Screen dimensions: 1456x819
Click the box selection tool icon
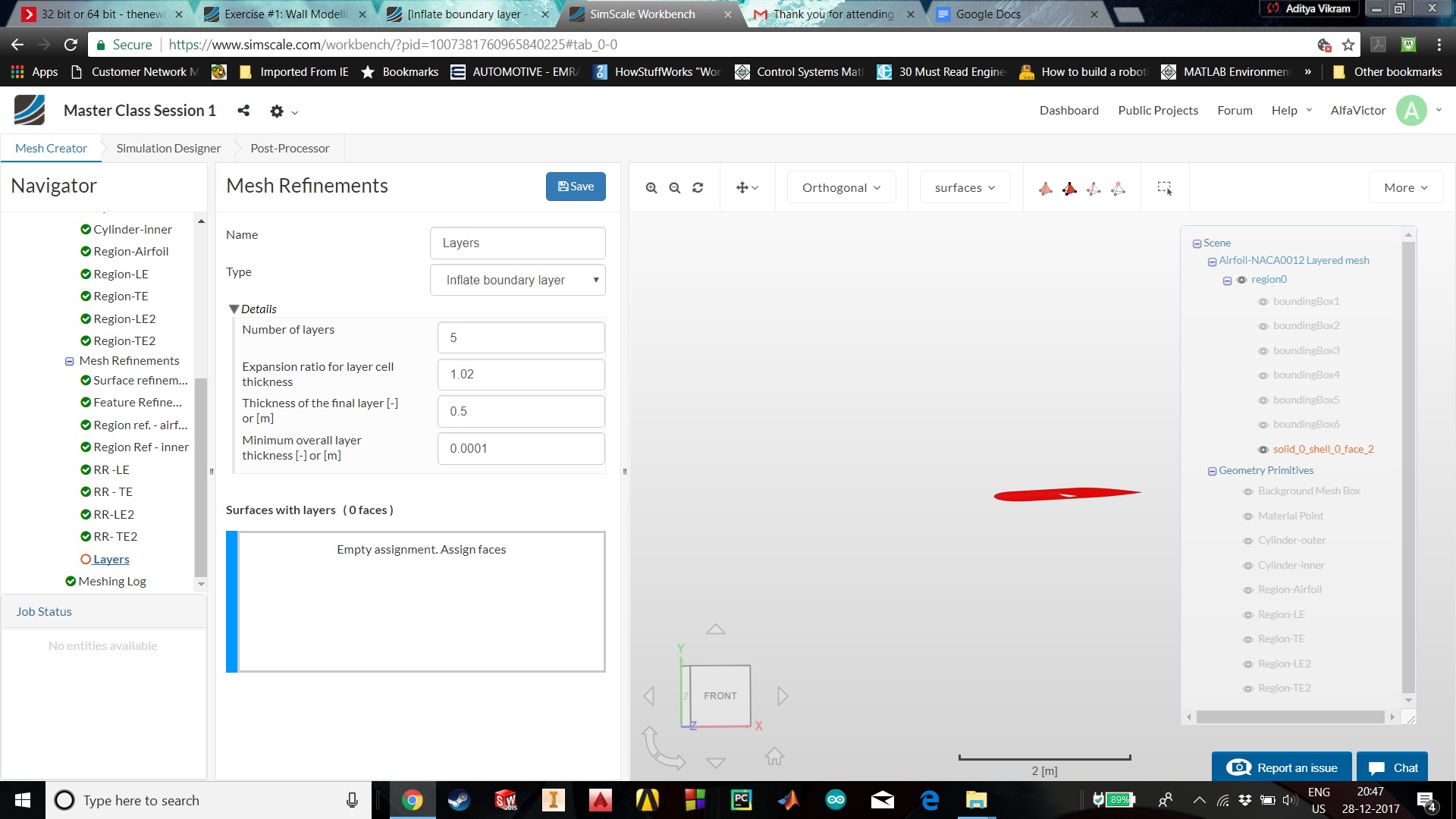pos(1164,188)
